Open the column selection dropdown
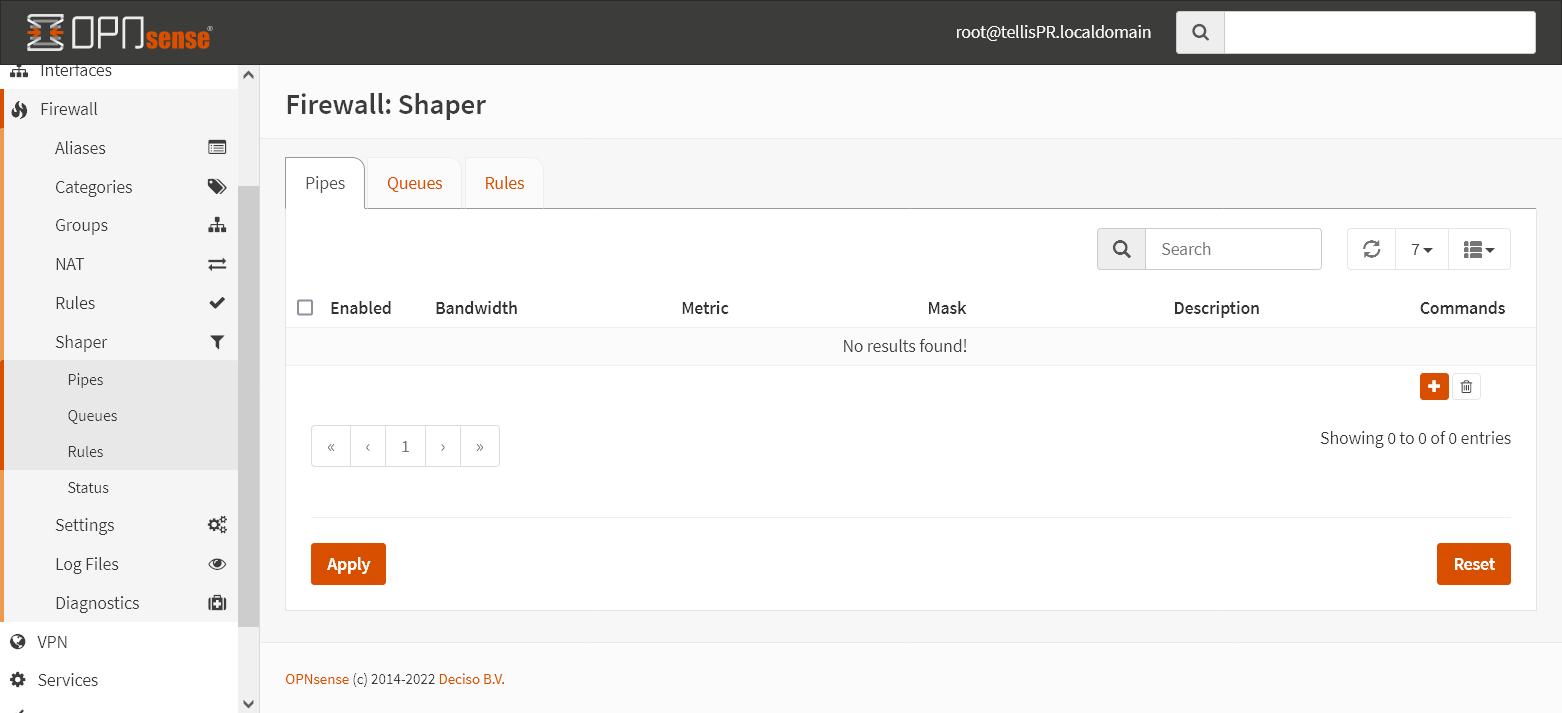 1479,248
